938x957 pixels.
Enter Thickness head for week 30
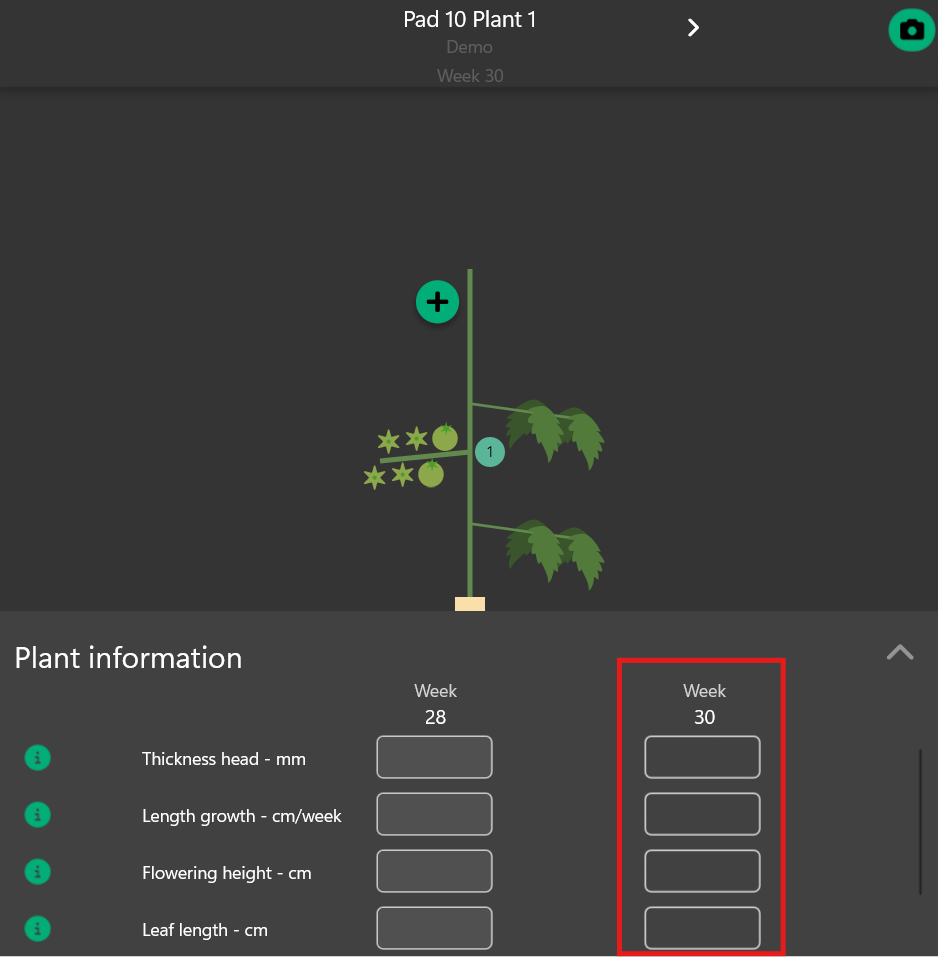(x=702, y=757)
